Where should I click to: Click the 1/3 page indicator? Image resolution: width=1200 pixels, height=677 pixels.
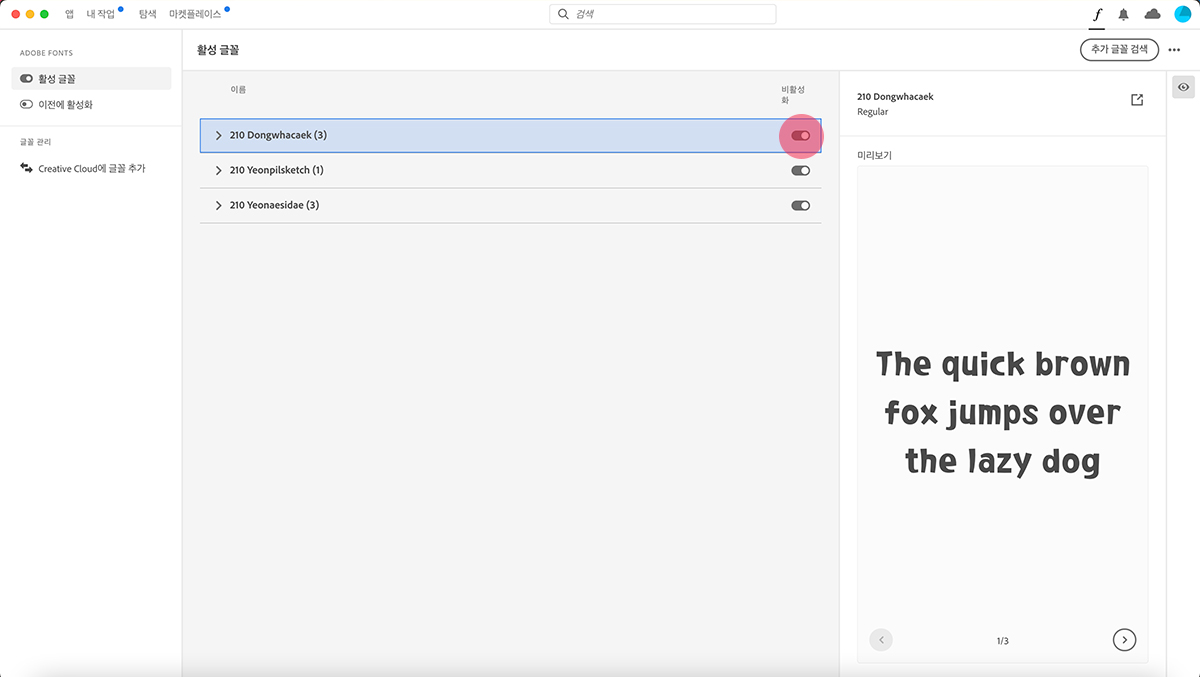(1002, 641)
